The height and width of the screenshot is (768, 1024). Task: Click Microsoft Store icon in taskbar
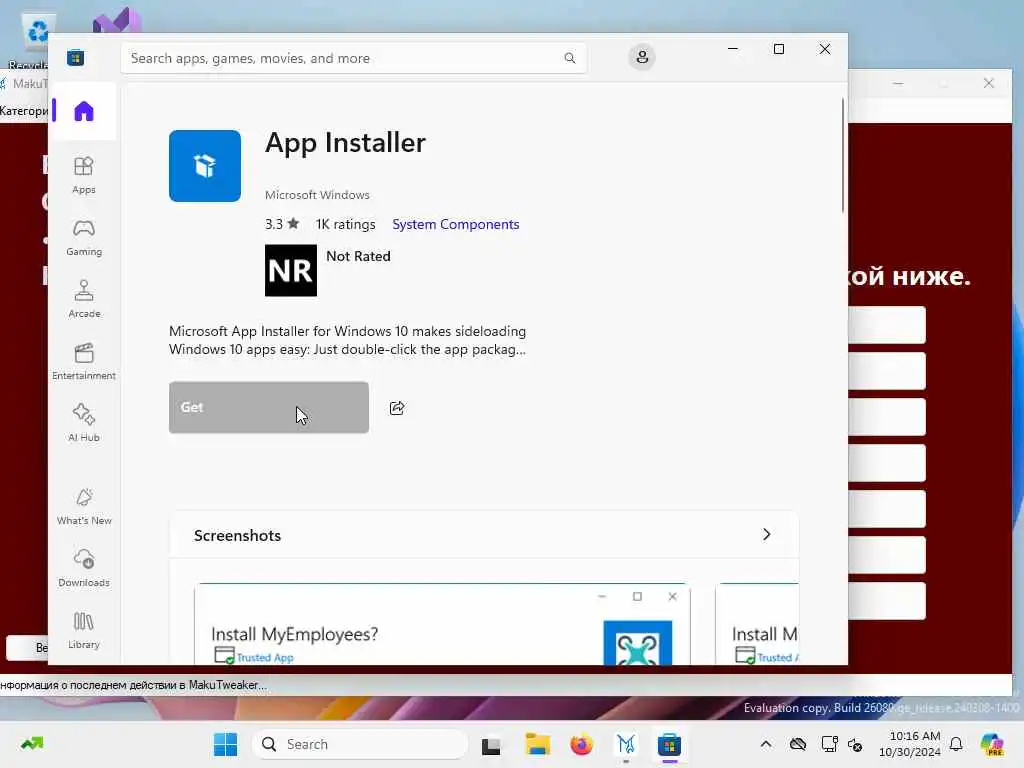click(x=669, y=744)
